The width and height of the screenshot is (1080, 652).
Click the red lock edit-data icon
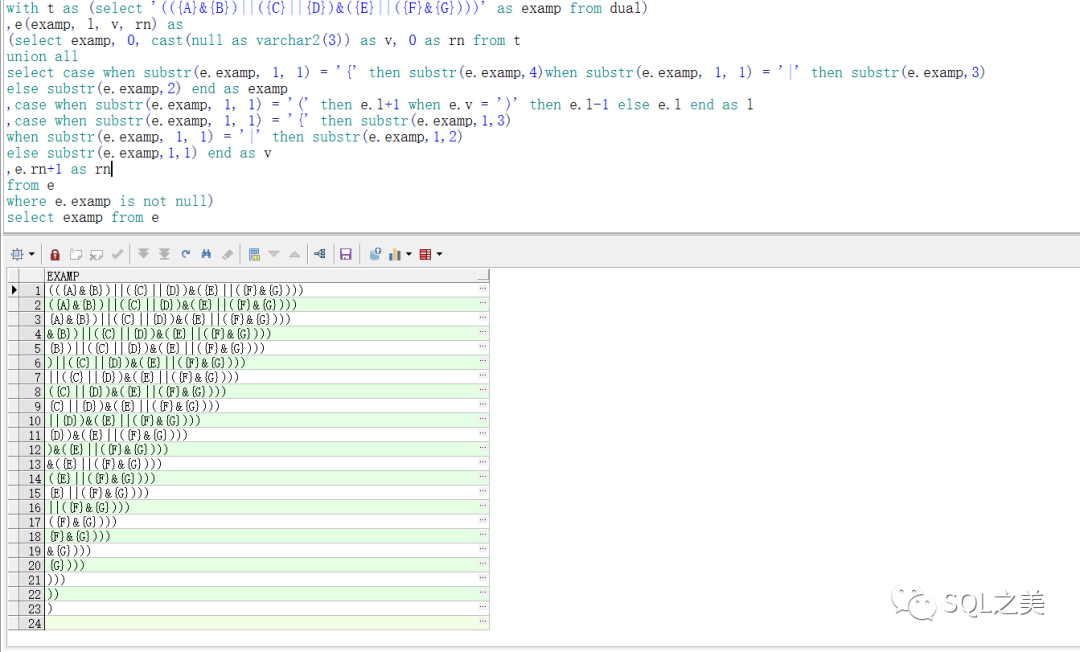55,254
